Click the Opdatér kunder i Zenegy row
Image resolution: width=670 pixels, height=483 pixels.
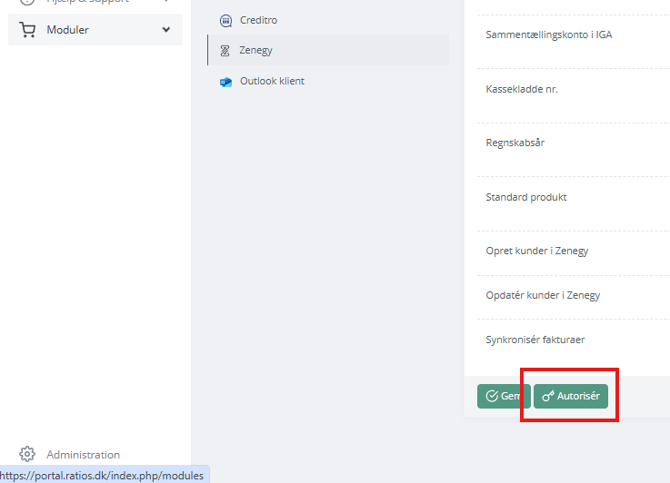pos(542,295)
